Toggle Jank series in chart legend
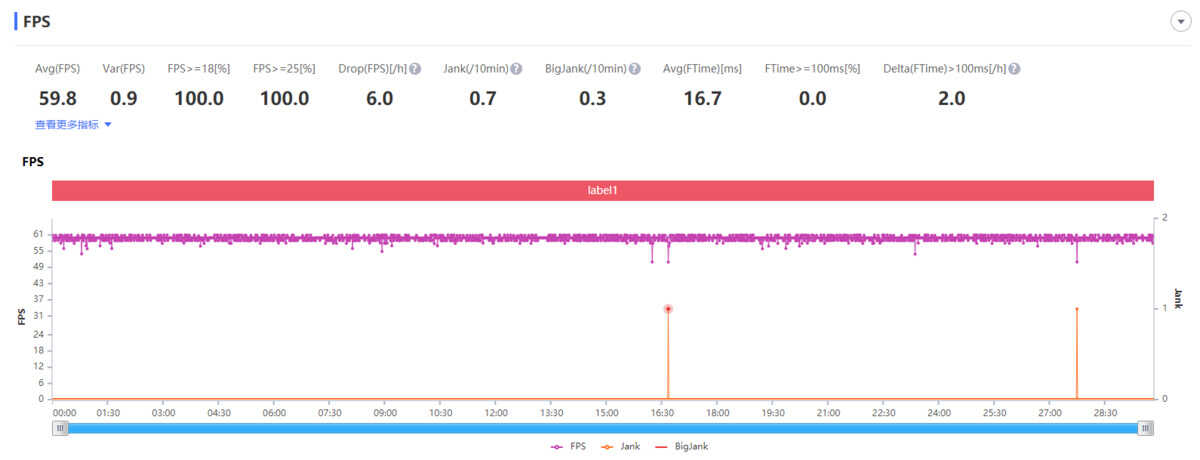The height and width of the screenshot is (460, 1200). click(621, 446)
